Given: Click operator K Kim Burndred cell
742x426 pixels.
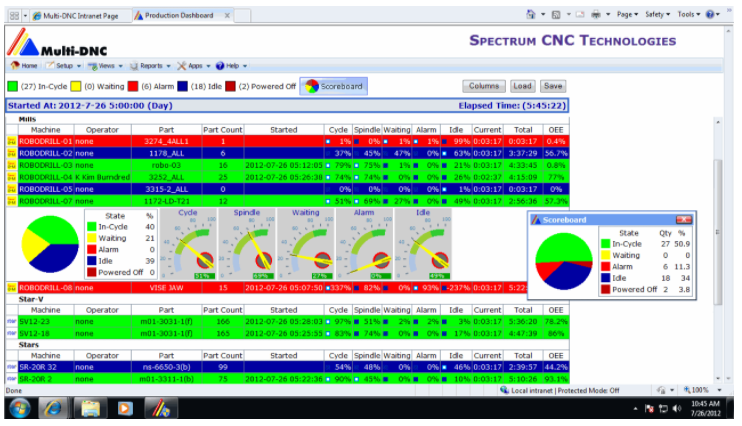Looking at the screenshot, I should click(x=102, y=178).
